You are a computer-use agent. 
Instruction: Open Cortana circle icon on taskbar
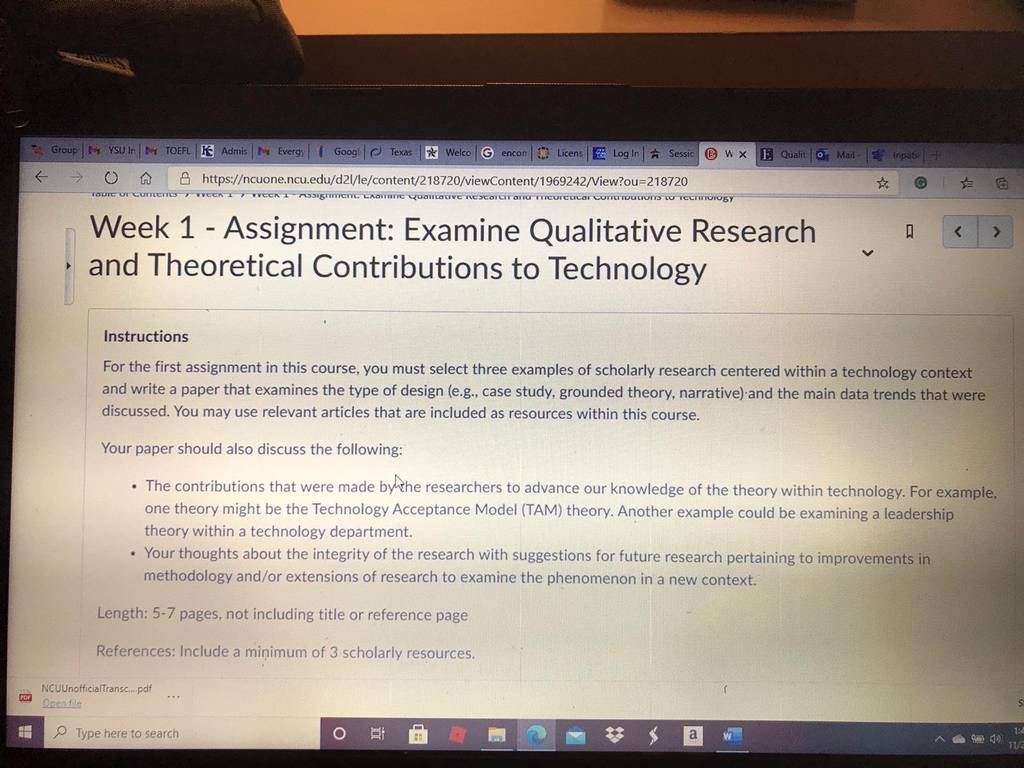click(x=339, y=733)
